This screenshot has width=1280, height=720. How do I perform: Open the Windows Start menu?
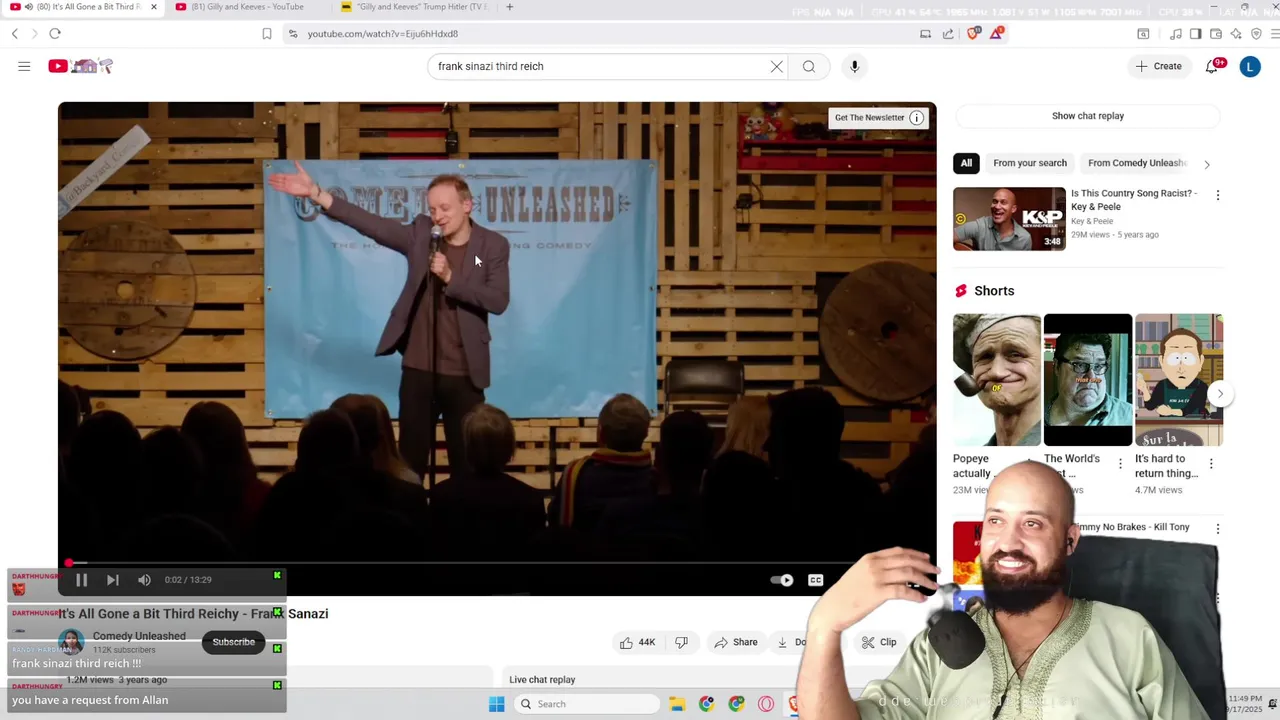(x=496, y=704)
